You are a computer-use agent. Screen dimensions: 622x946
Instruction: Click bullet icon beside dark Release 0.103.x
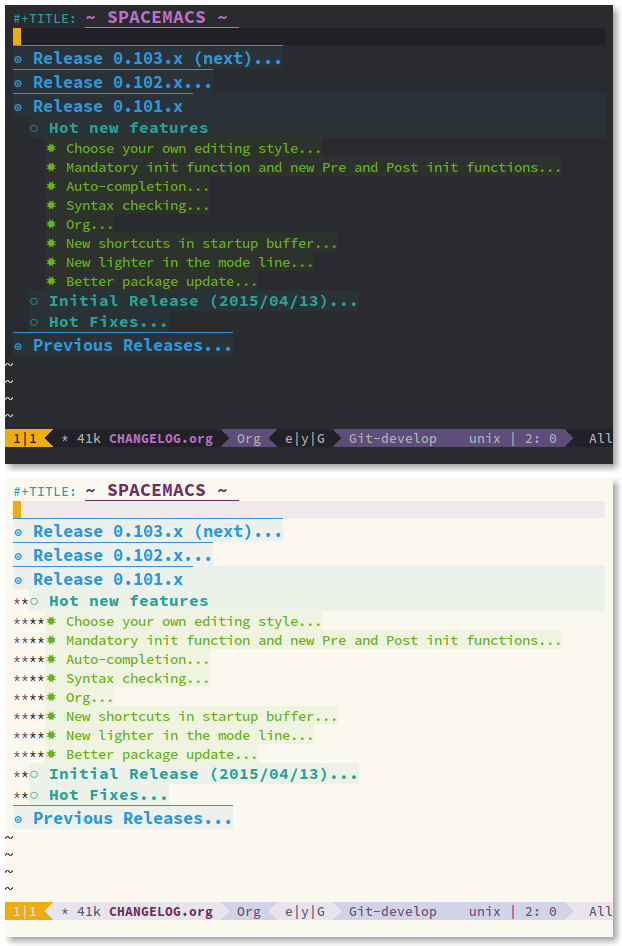pyautogui.click(x=19, y=59)
